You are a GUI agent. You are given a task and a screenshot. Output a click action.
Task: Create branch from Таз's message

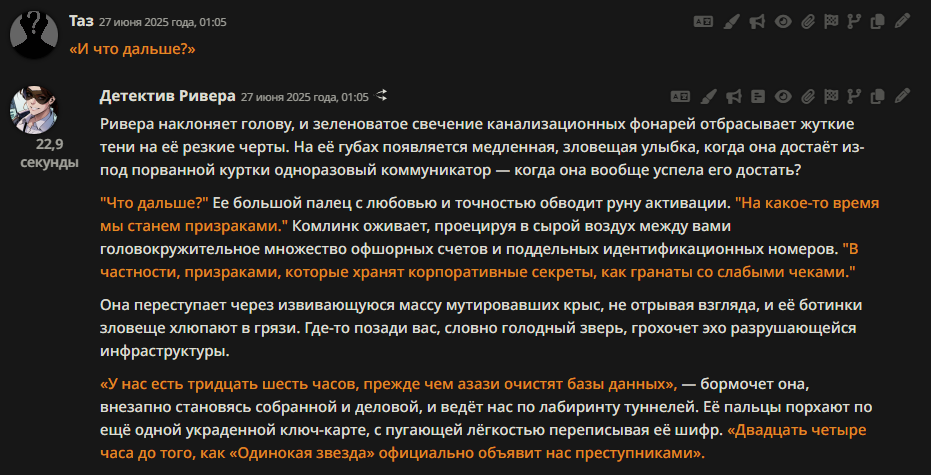[x=854, y=21]
